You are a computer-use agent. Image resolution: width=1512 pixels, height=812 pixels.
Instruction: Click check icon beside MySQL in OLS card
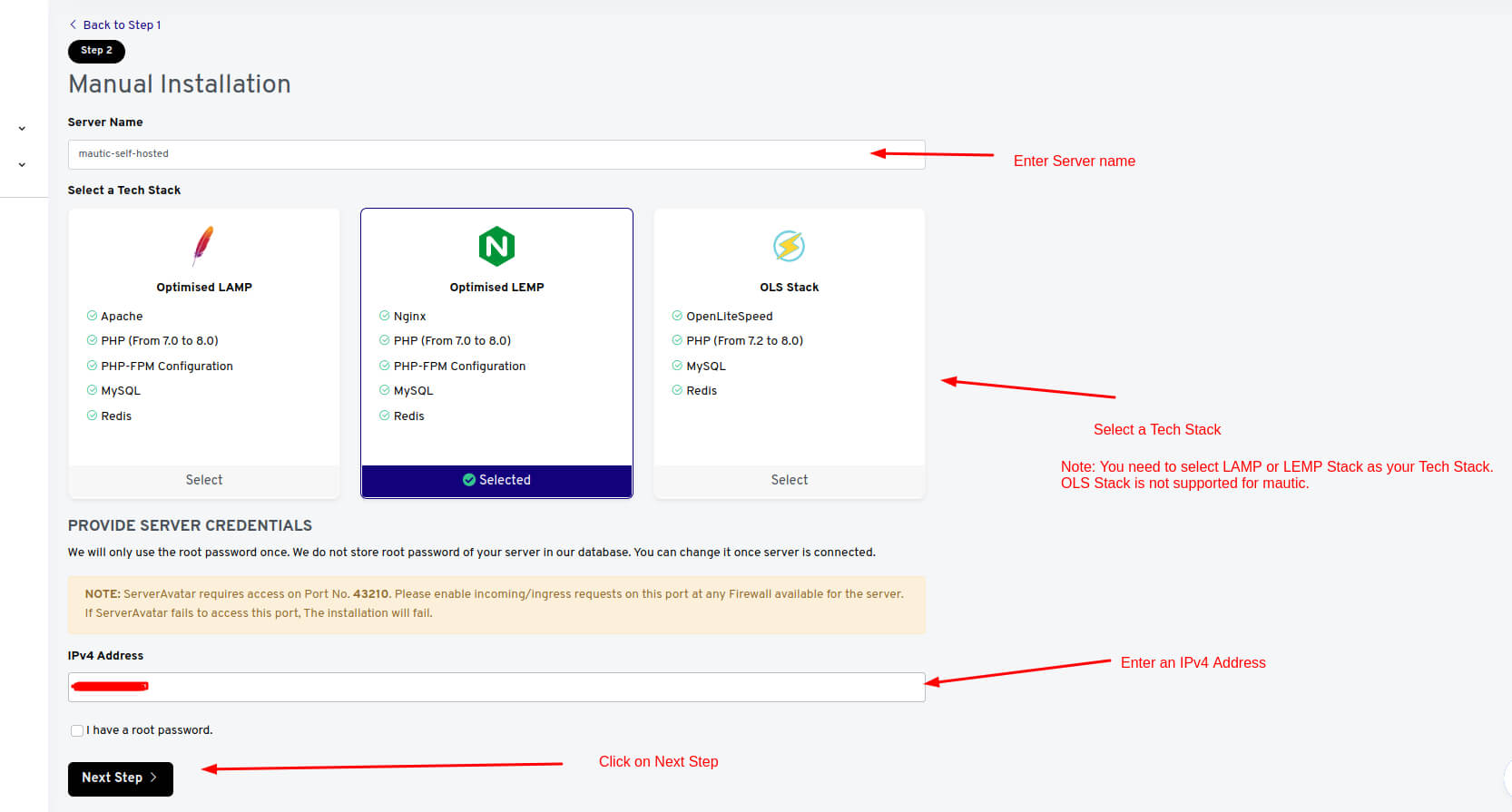tap(677, 366)
